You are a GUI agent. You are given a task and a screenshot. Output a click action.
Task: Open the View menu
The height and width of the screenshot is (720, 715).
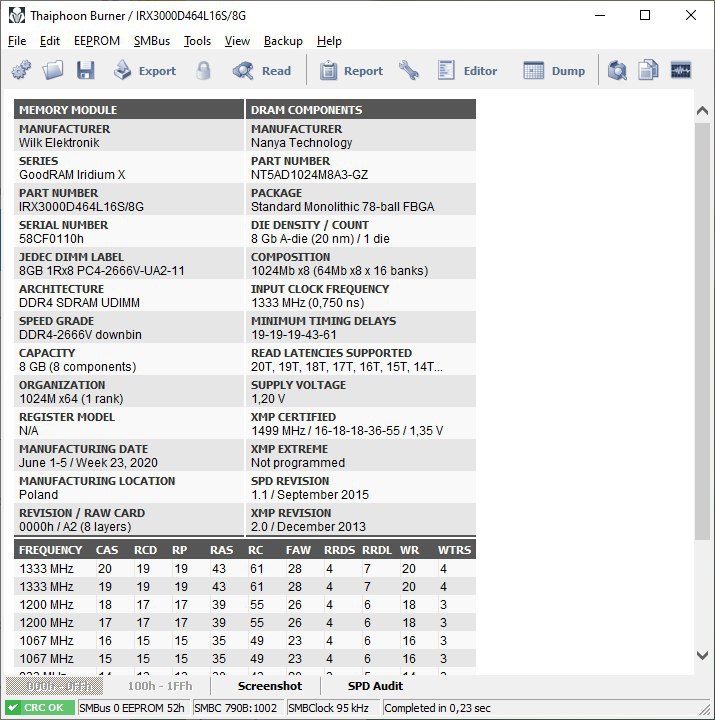point(237,41)
